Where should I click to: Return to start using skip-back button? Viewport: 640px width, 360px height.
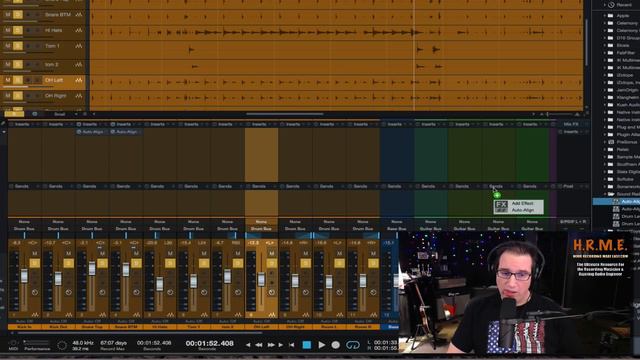(x=291, y=345)
